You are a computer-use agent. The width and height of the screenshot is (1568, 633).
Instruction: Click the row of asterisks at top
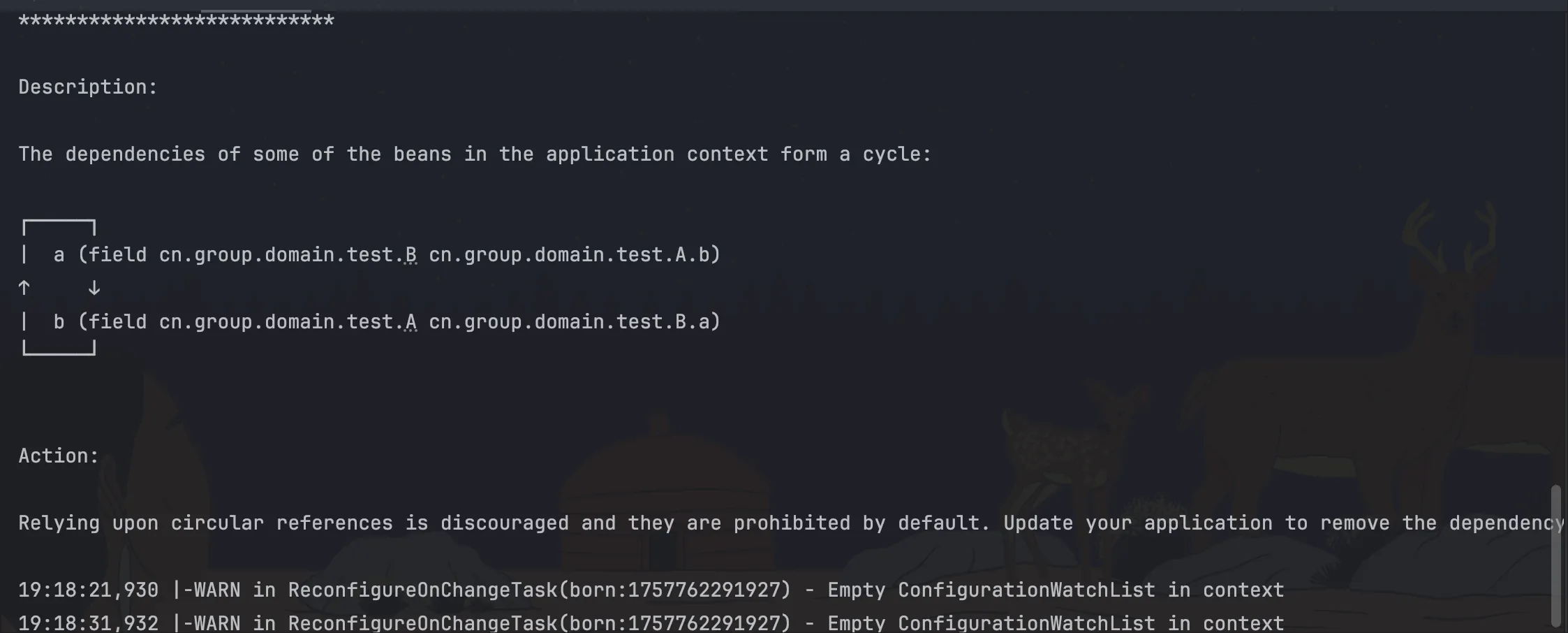coord(176,21)
